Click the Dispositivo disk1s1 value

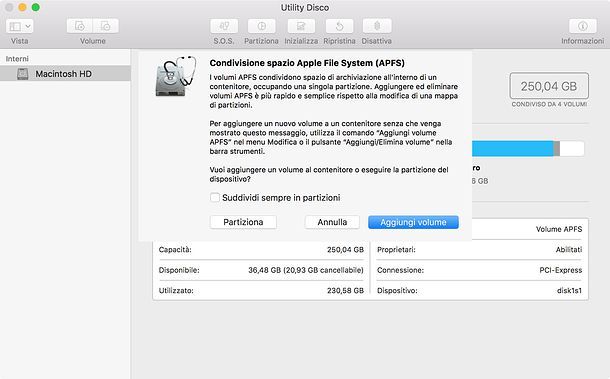569,290
